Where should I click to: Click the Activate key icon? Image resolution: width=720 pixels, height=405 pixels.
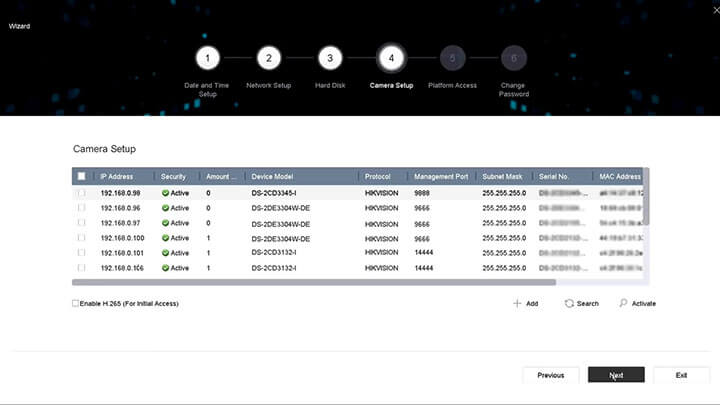623,303
